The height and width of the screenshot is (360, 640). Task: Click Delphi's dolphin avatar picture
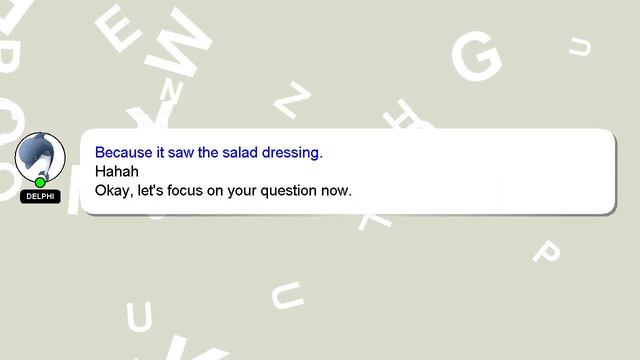point(40,157)
